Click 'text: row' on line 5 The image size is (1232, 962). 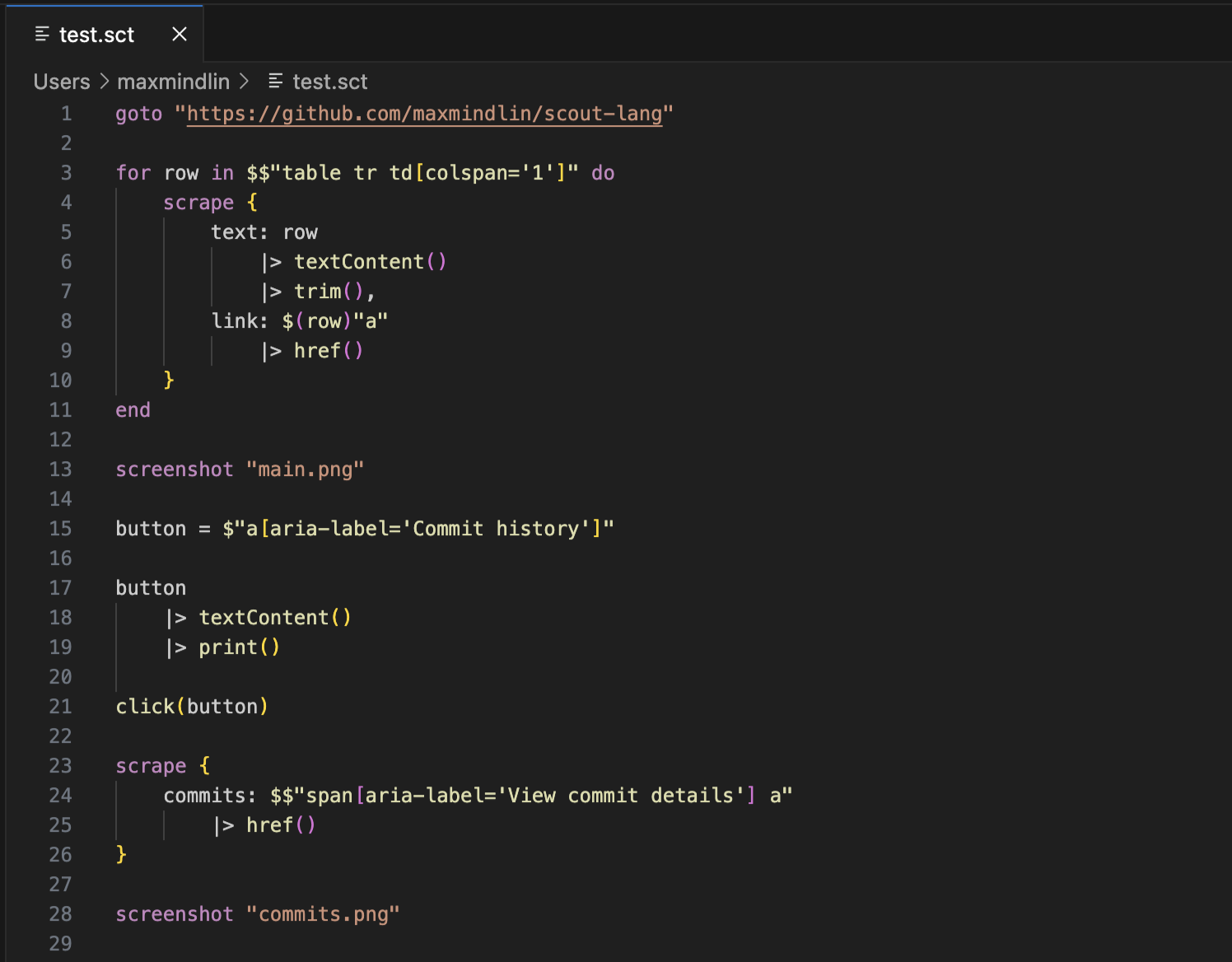click(x=264, y=232)
